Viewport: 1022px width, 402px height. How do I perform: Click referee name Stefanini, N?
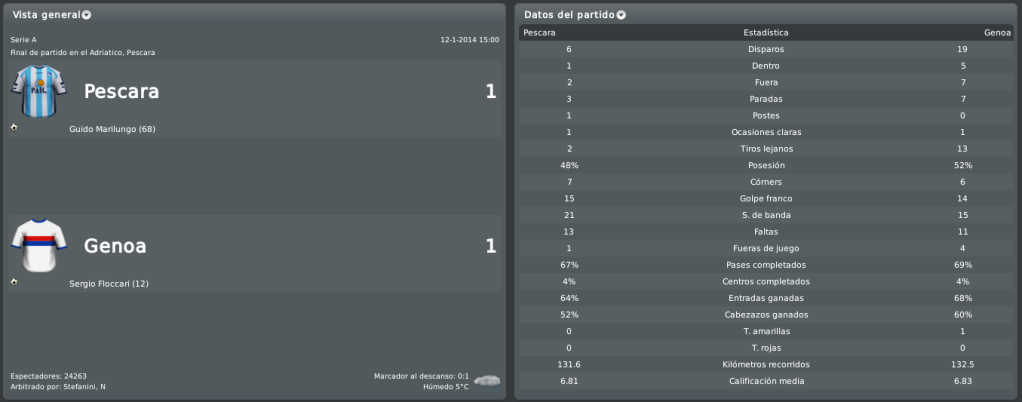(85, 387)
